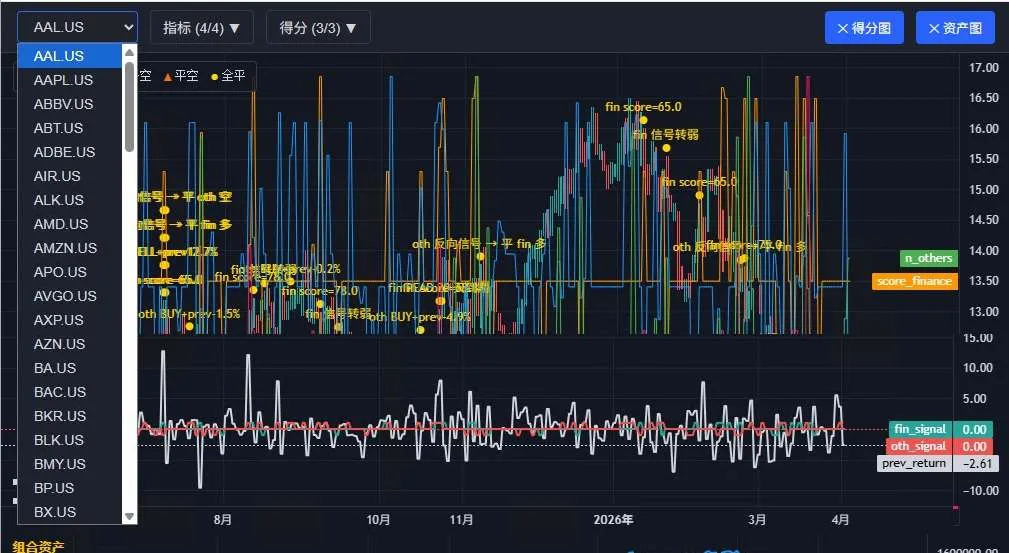Click the score_finance series label
The image size is (1009, 553).
click(x=914, y=281)
